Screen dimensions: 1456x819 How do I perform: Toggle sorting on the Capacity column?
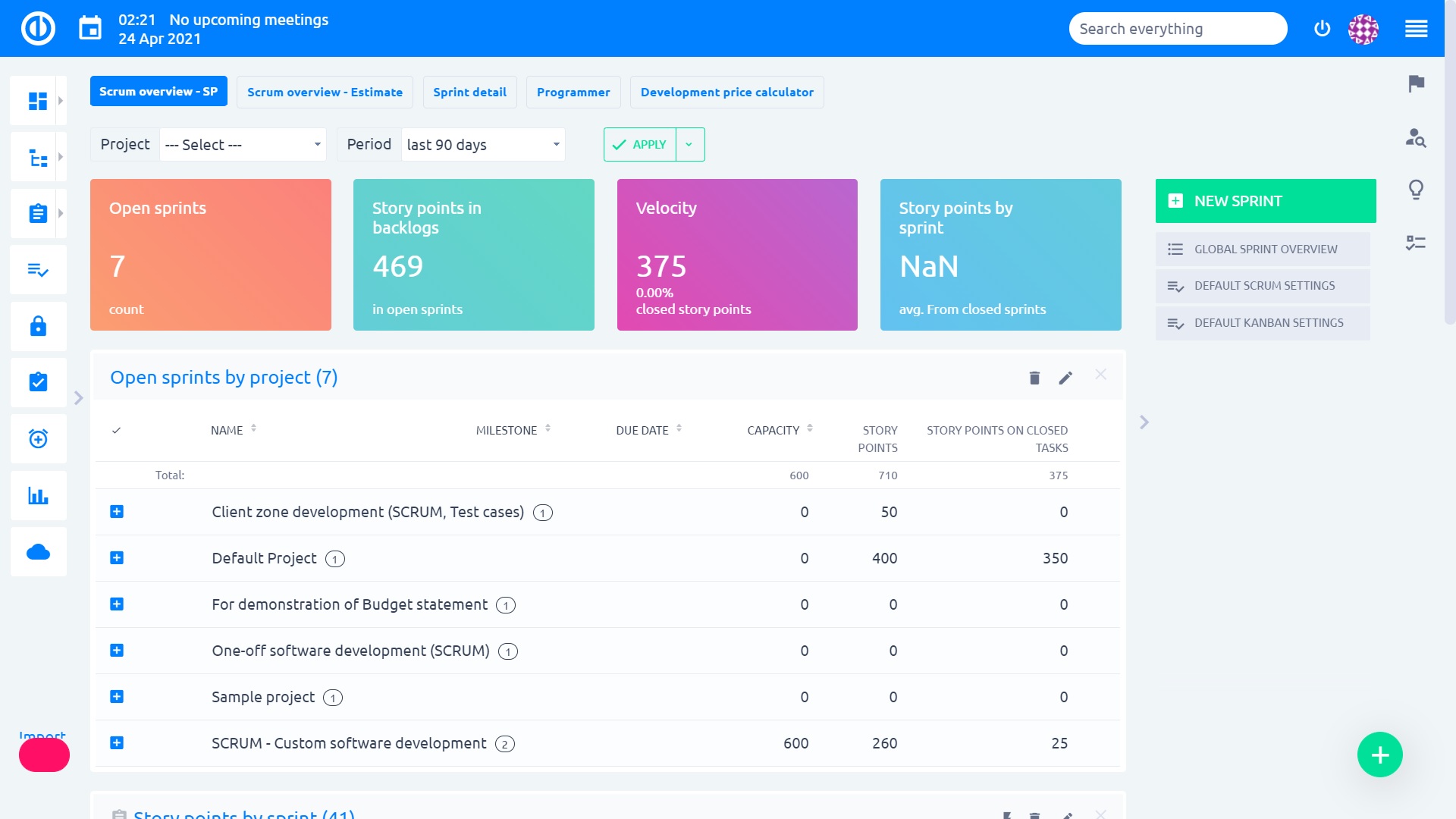click(810, 428)
